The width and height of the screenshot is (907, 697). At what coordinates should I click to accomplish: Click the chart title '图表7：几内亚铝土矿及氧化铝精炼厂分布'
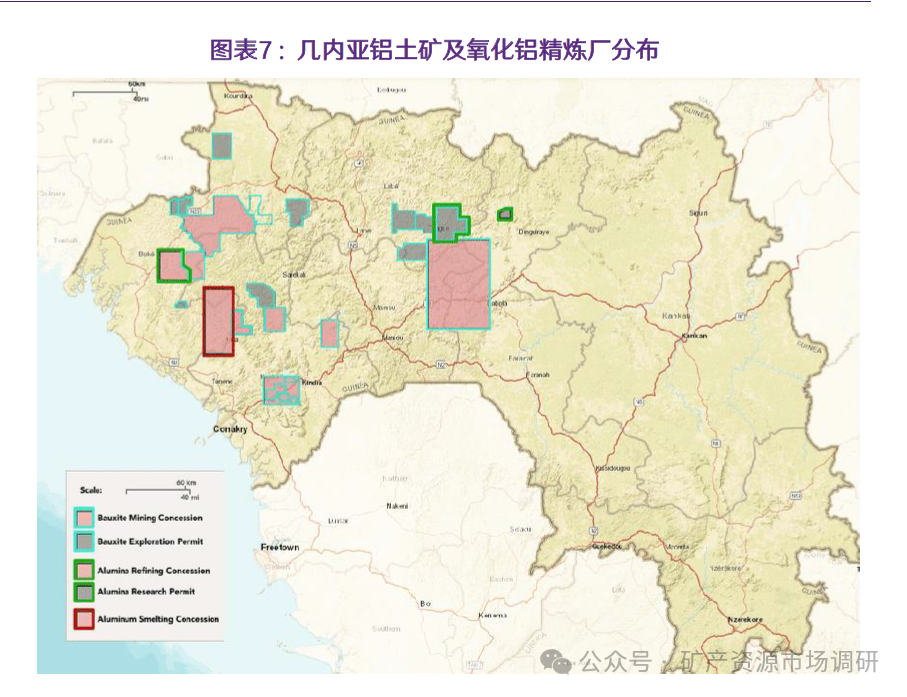pyautogui.click(x=434, y=50)
